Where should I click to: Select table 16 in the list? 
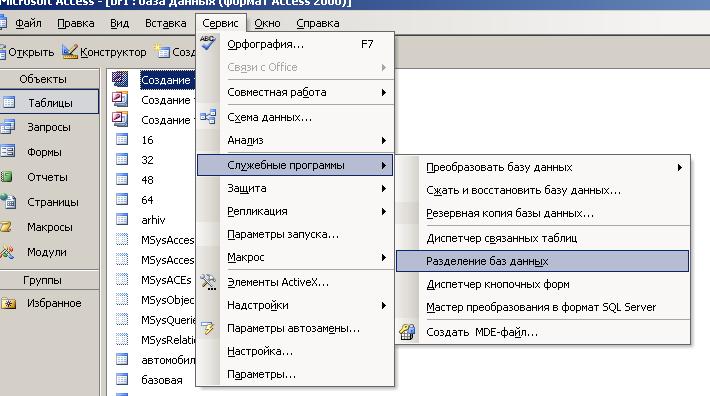point(147,140)
